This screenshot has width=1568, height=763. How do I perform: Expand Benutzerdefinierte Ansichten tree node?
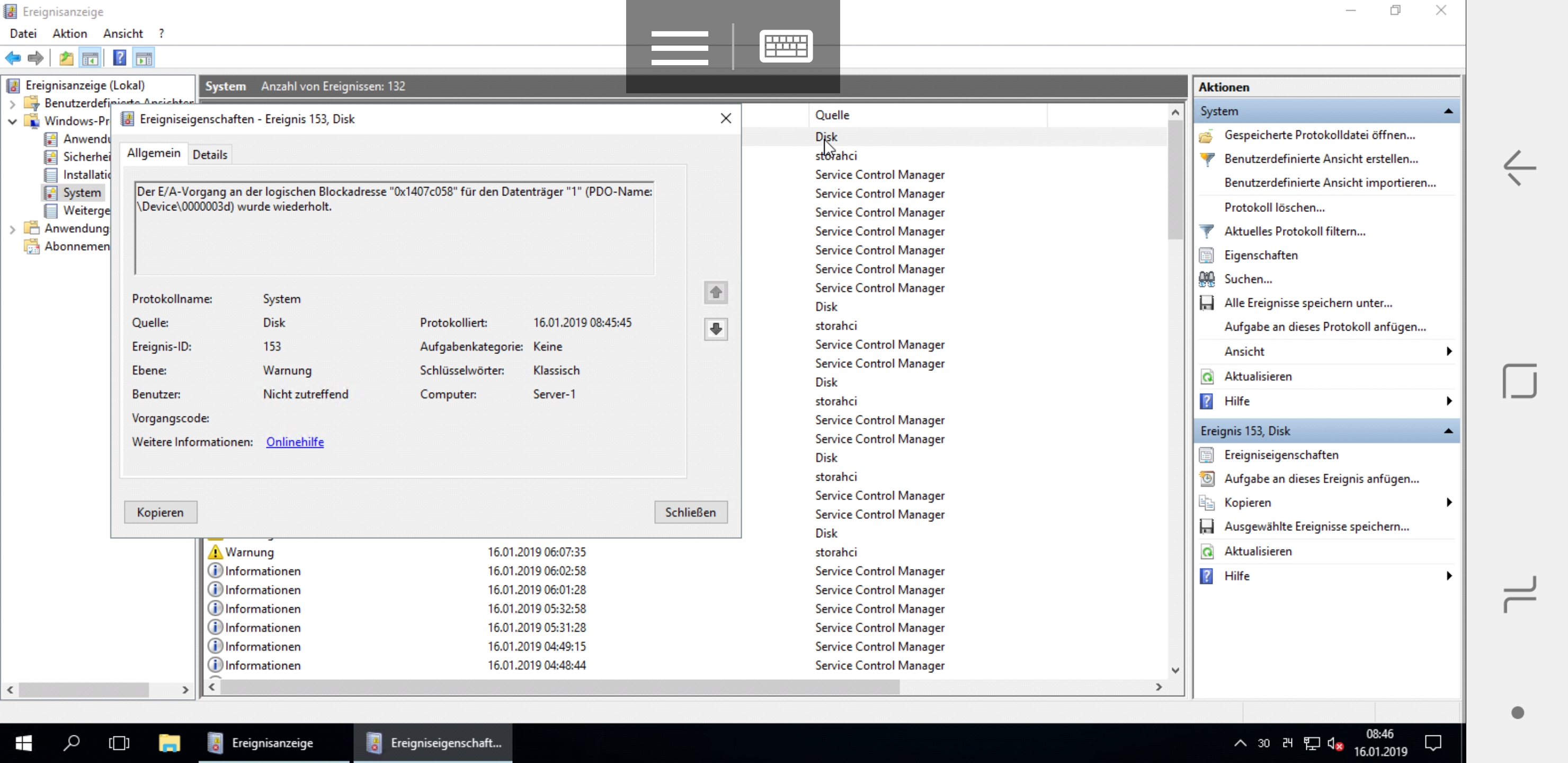tap(12, 104)
